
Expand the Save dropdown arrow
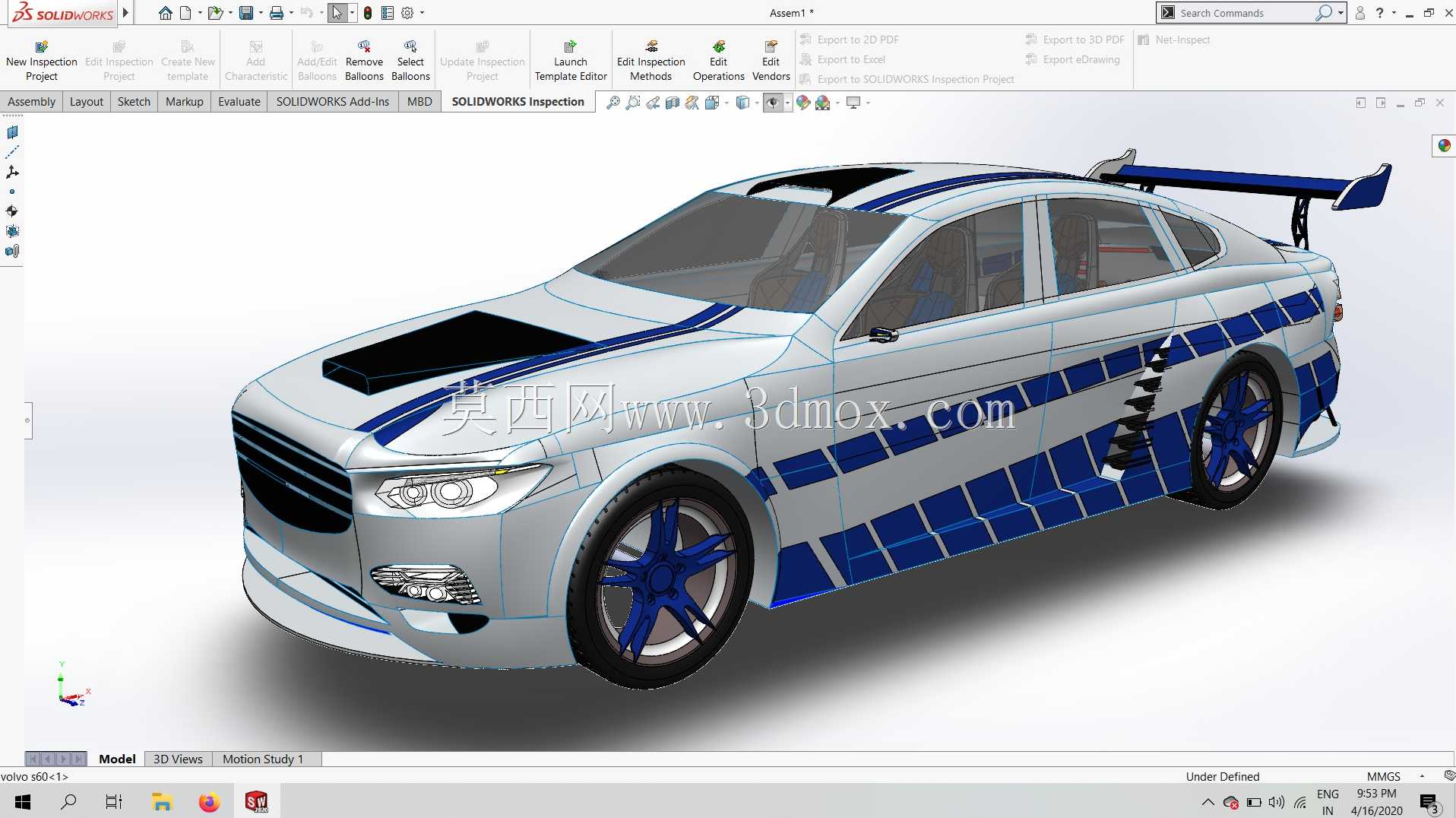click(261, 13)
